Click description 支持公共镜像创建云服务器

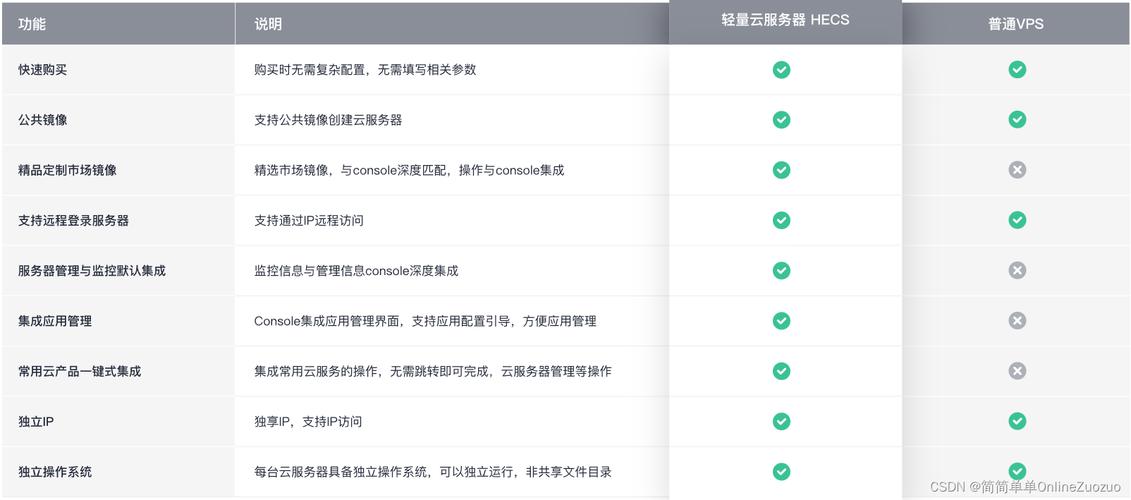pyautogui.click(x=328, y=120)
